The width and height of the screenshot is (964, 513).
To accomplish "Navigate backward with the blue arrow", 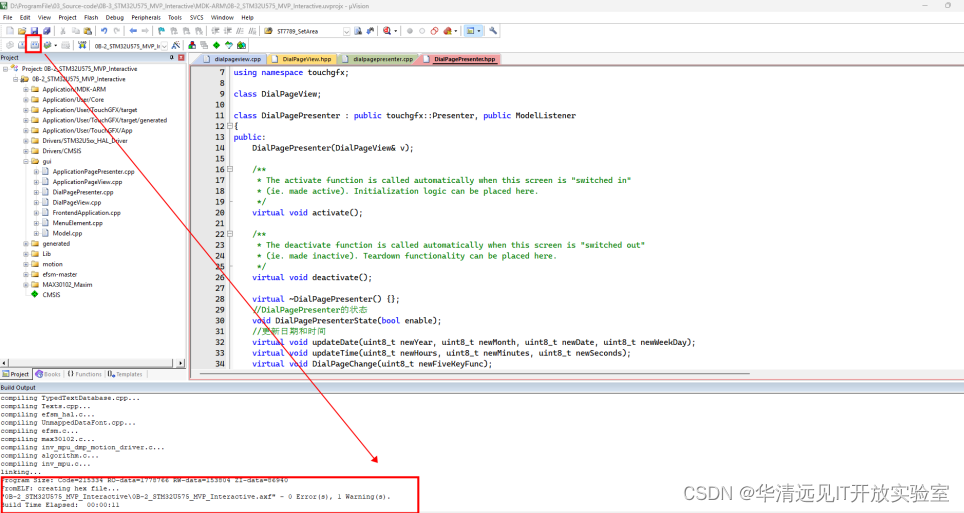I will (x=133, y=31).
